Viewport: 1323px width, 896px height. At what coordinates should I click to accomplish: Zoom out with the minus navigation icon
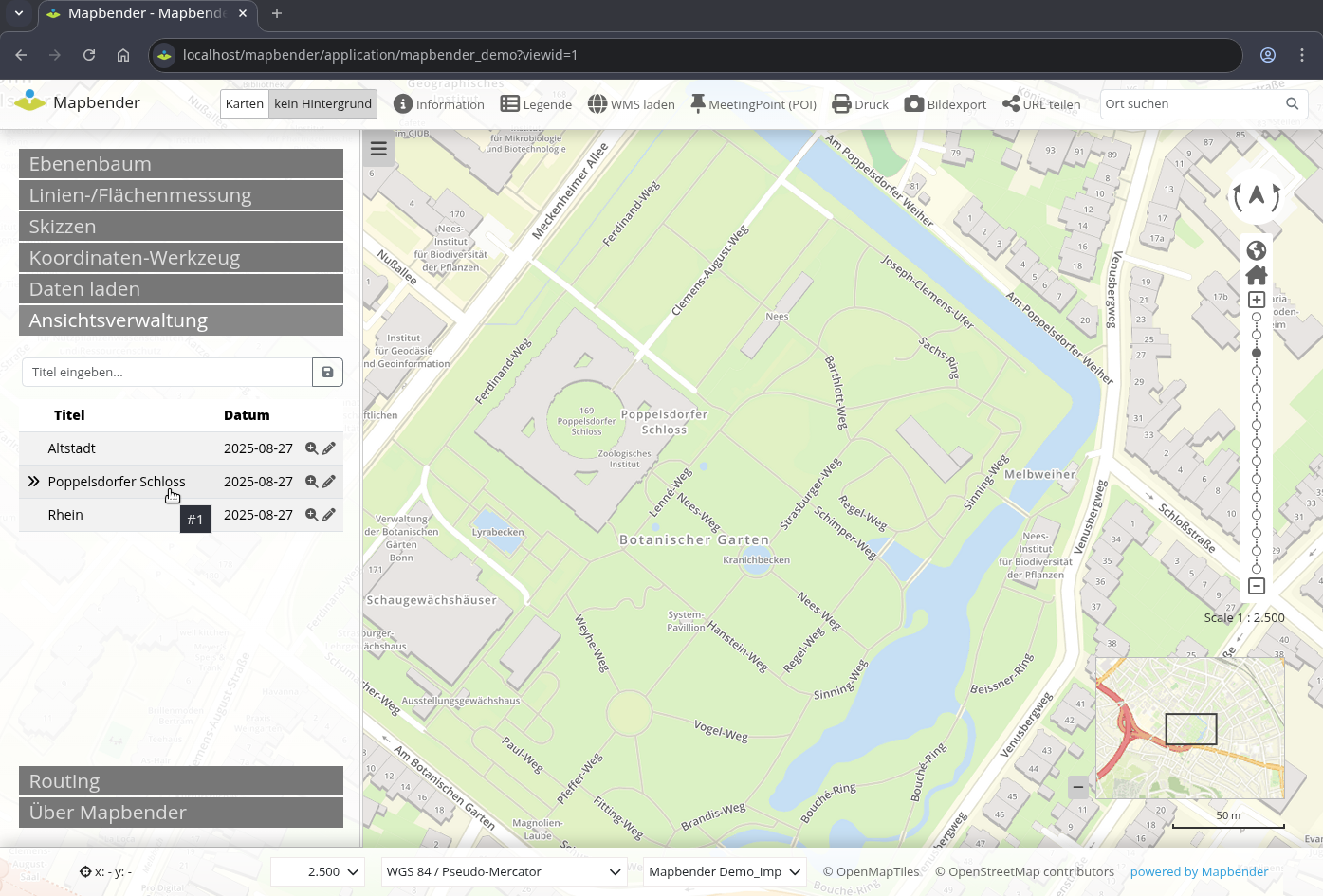(x=1257, y=586)
